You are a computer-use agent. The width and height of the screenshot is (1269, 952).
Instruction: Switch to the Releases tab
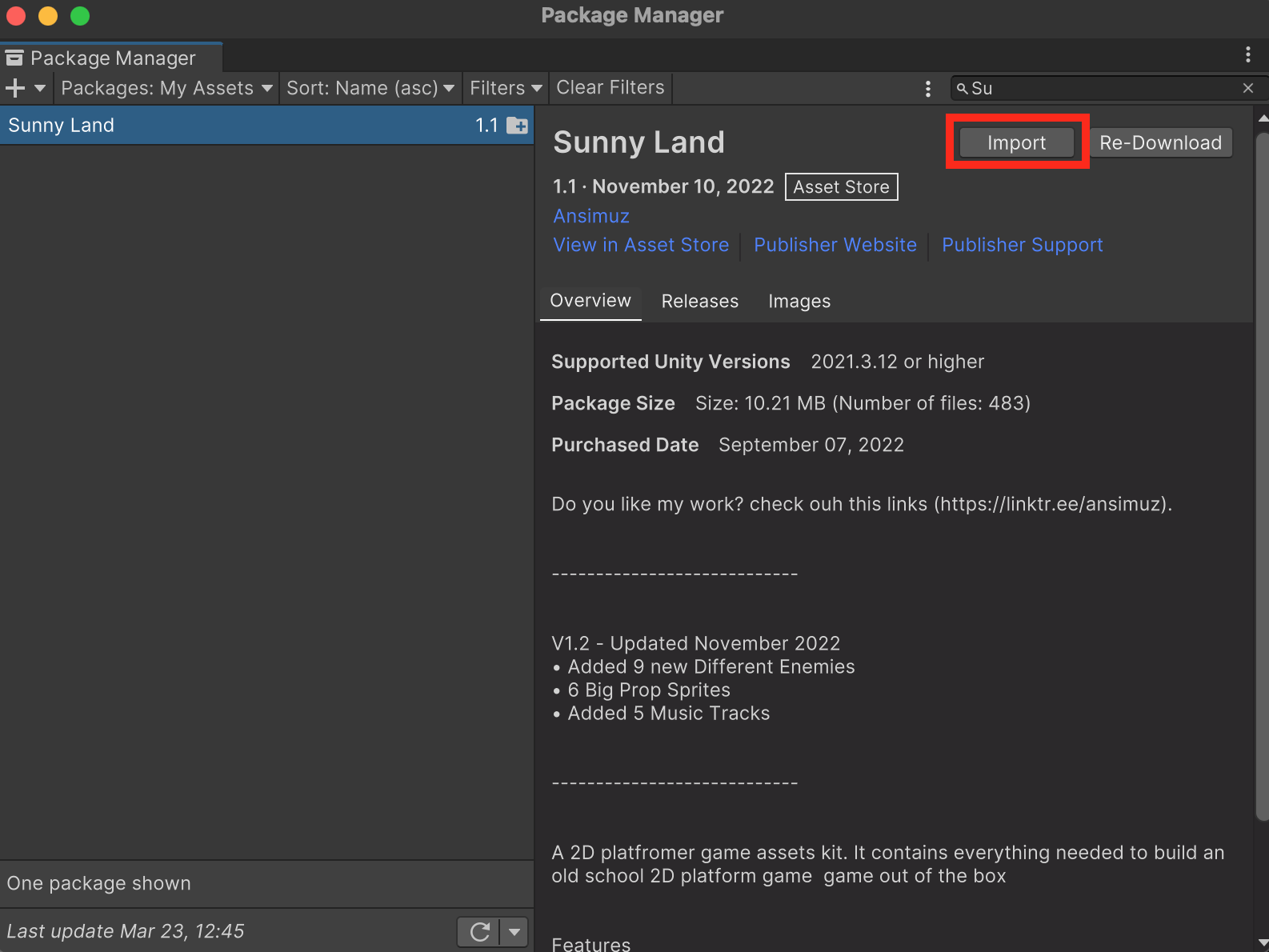(700, 302)
